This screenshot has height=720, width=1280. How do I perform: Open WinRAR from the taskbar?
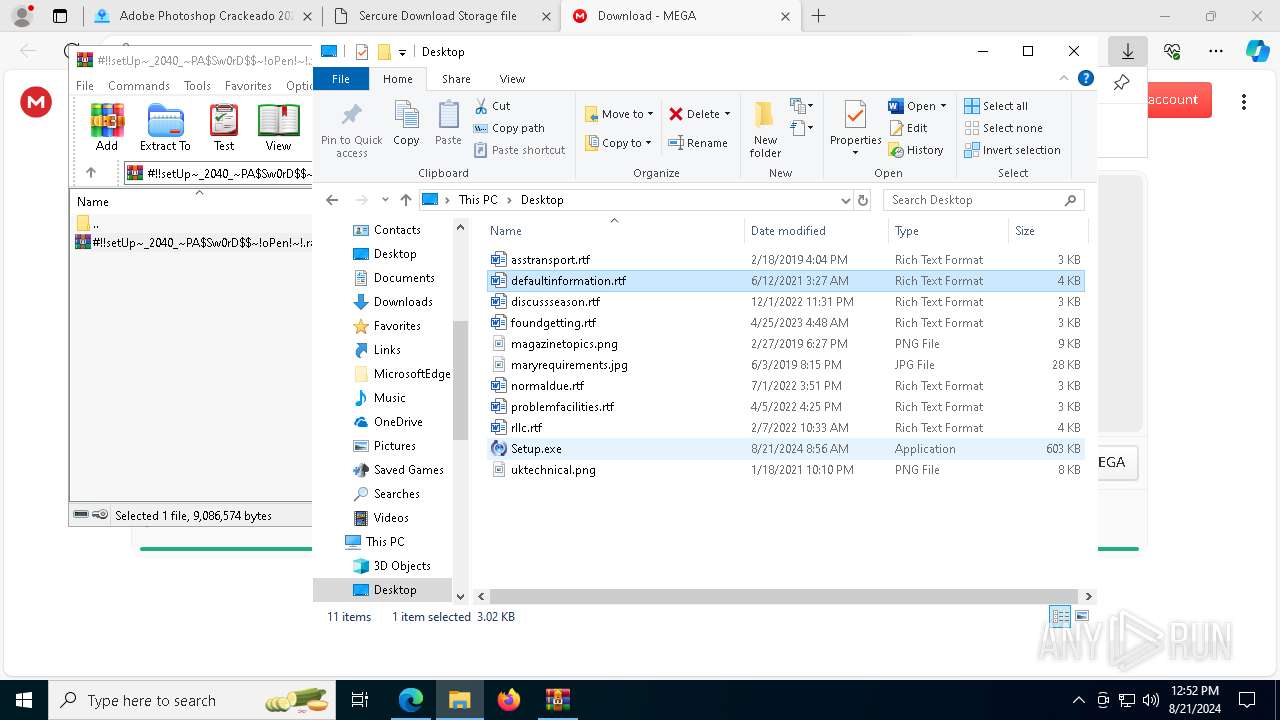click(557, 700)
